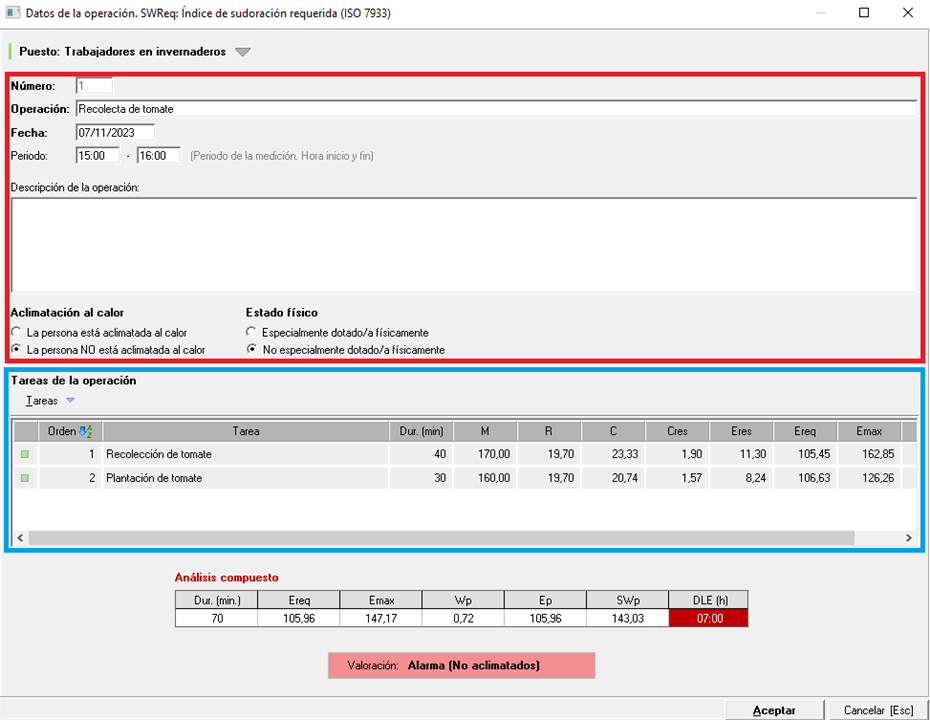
Task: Choose 'Especialmente dotado/a físicamente' option
Action: (251, 332)
